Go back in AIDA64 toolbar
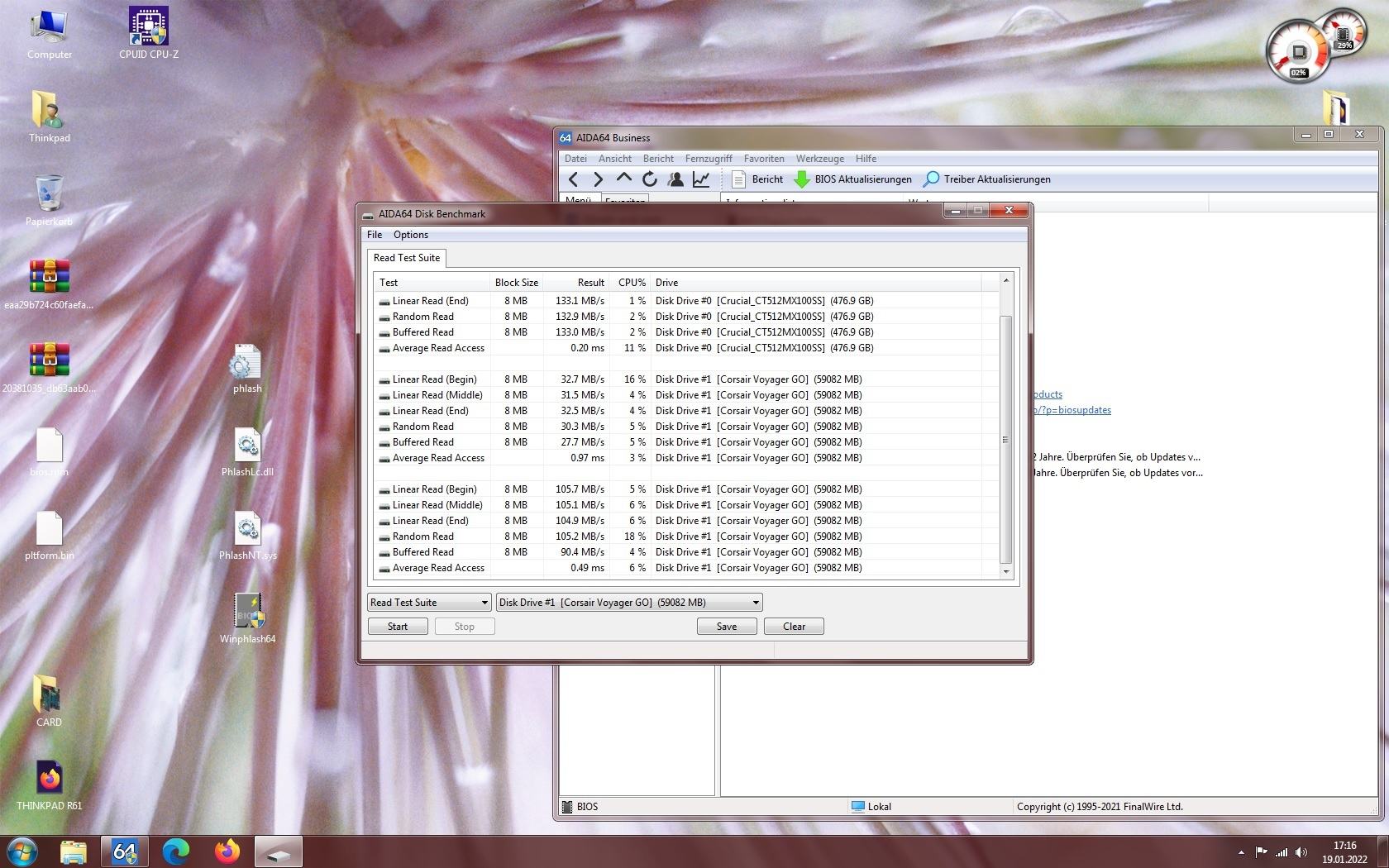 [573, 179]
